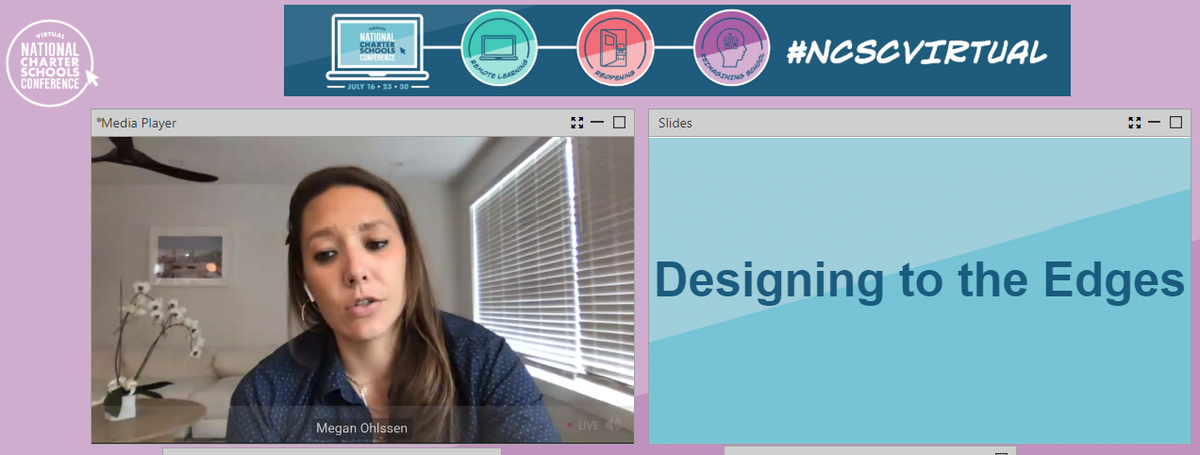Click the Designing to the Edges slide
This screenshot has width=1200, height=455.
(x=920, y=290)
